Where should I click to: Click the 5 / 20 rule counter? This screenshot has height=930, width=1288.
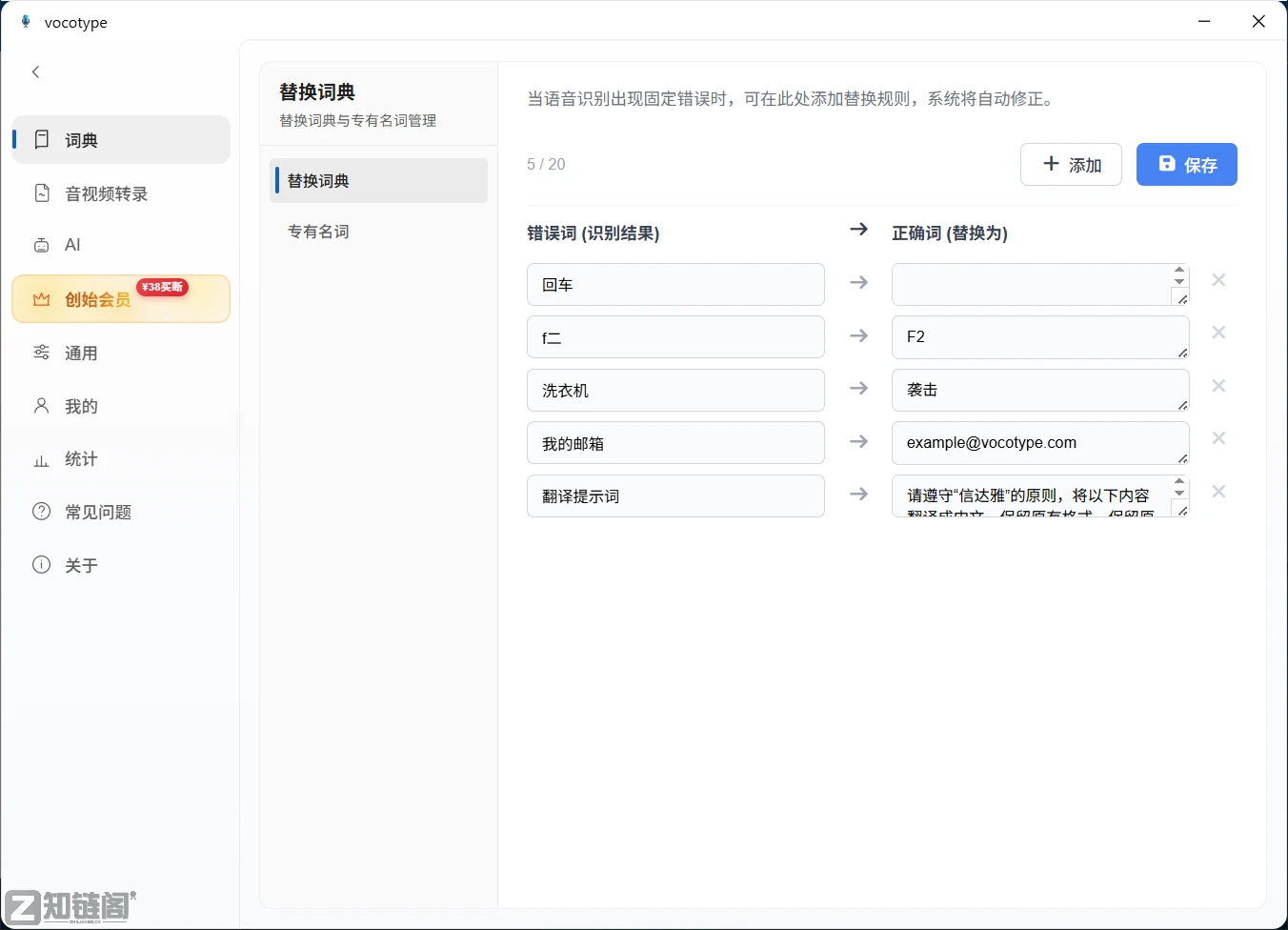pyautogui.click(x=546, y=164)
